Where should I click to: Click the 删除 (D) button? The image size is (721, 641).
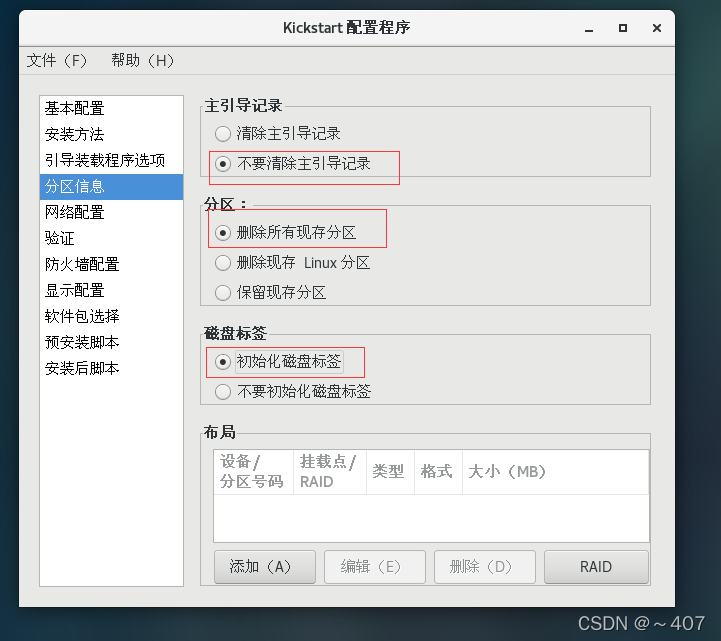(x=485, y=567)
